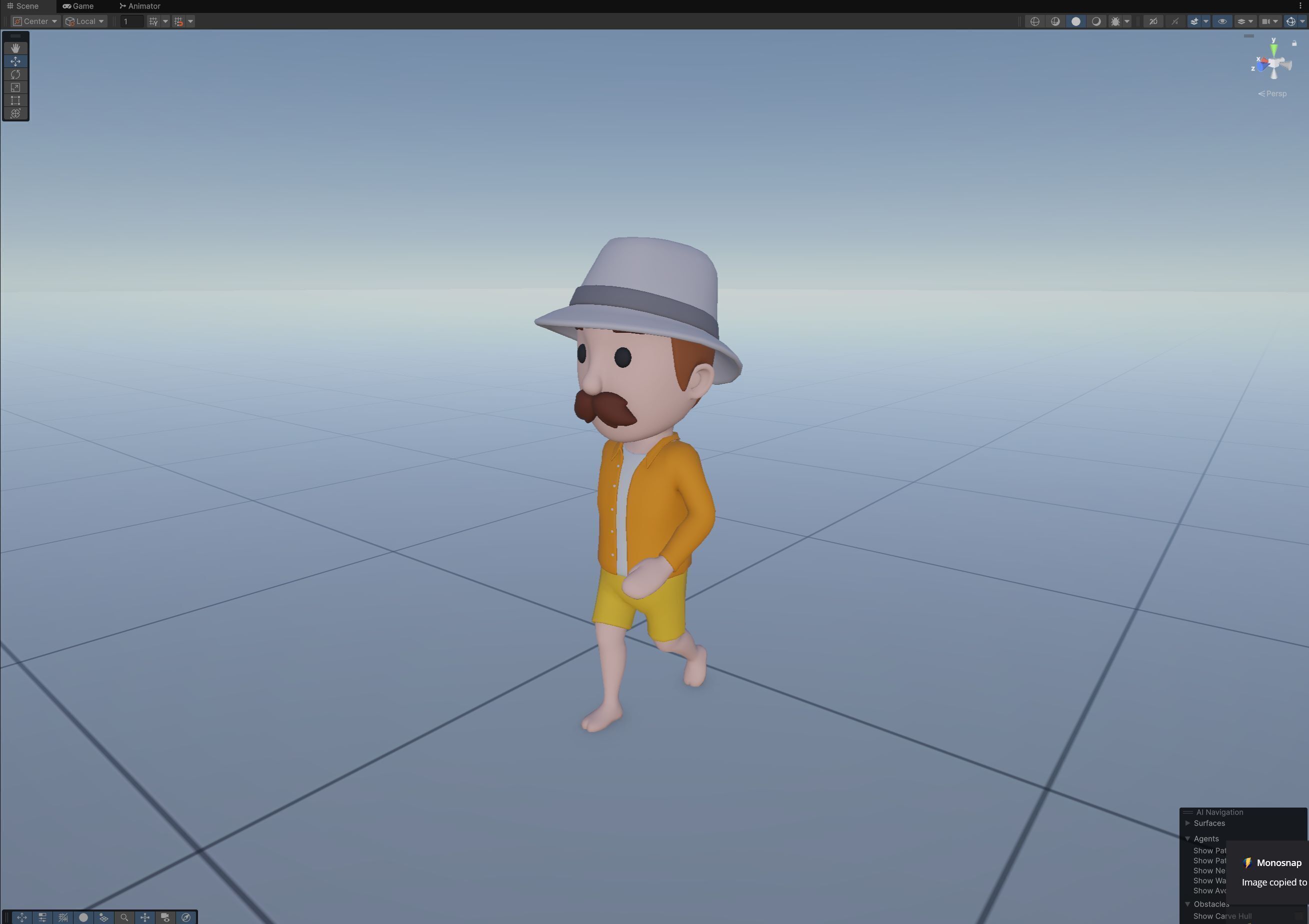Switch to unlit draw mode
The width and height of the screenshot is (1309, 924).
(1096, 21)
